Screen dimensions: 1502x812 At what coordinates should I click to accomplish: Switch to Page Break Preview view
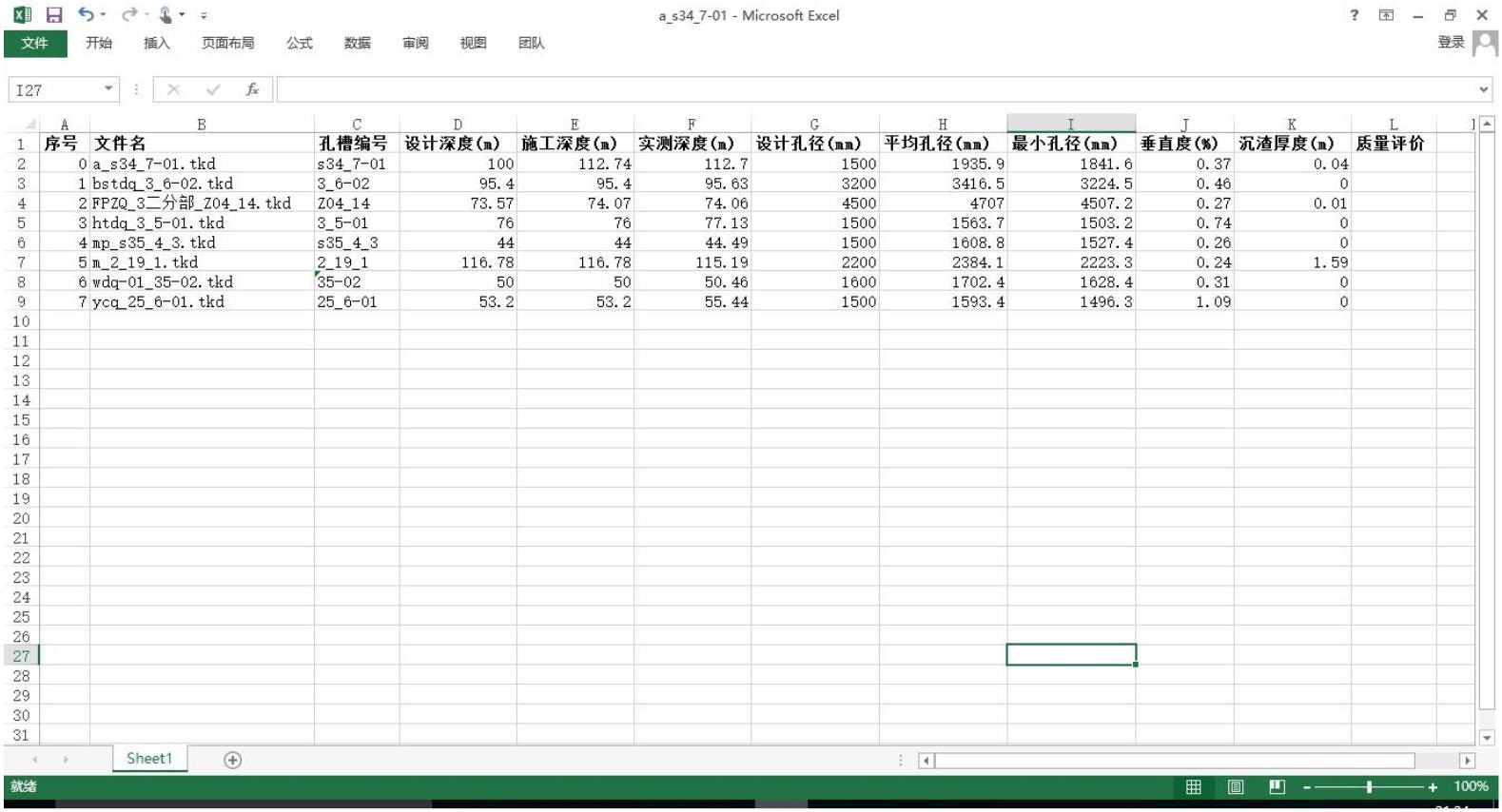[1277, 787]
